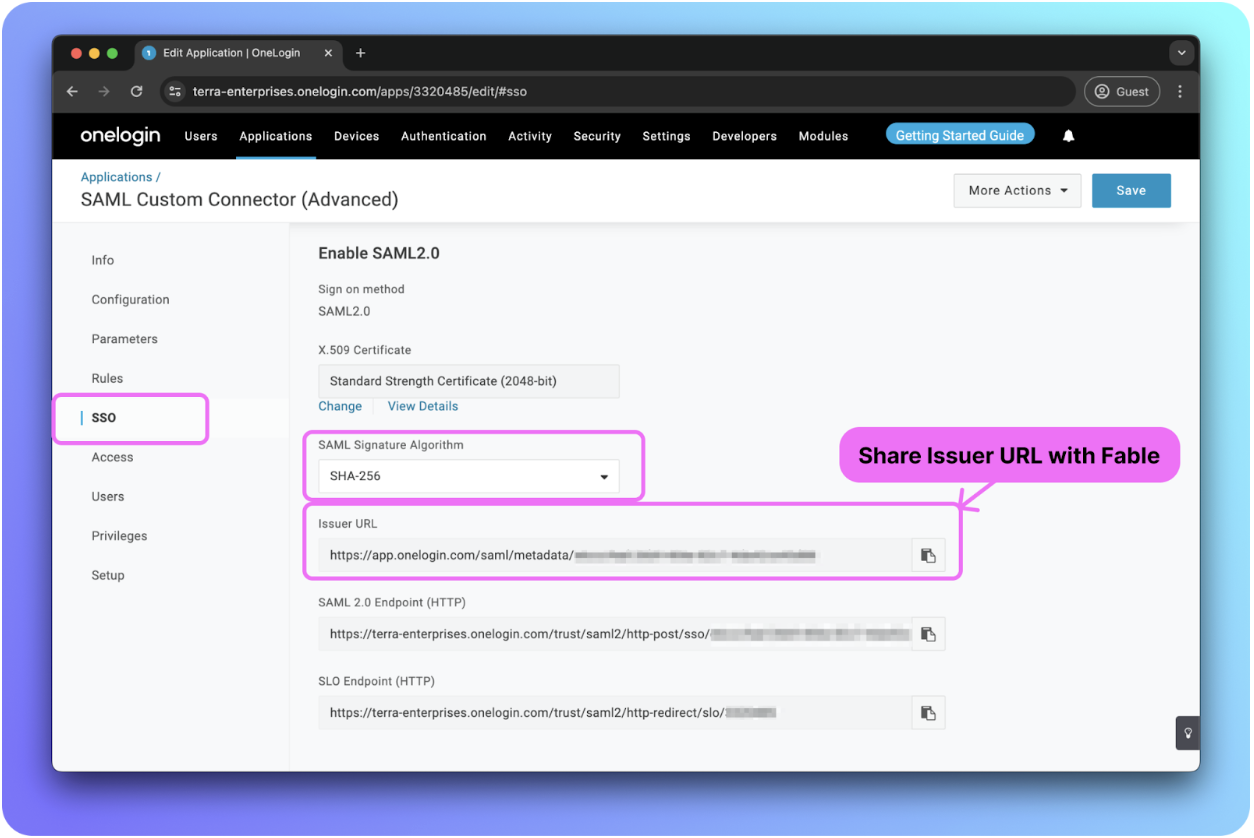Open the Activity menu
The image size is (1254, 838).
pos(530,136)
